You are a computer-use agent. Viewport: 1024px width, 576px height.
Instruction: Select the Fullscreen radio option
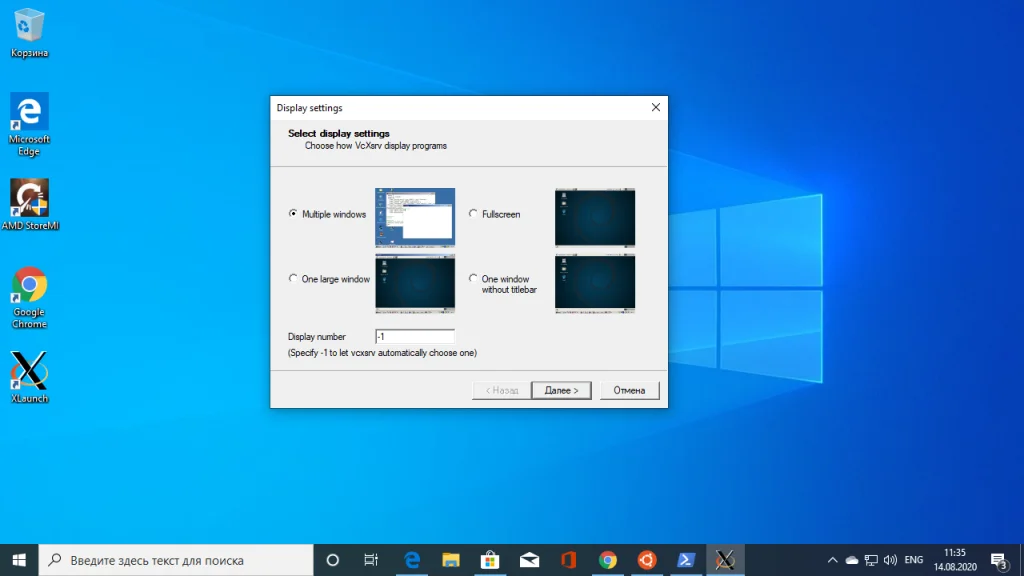(473, 214)
